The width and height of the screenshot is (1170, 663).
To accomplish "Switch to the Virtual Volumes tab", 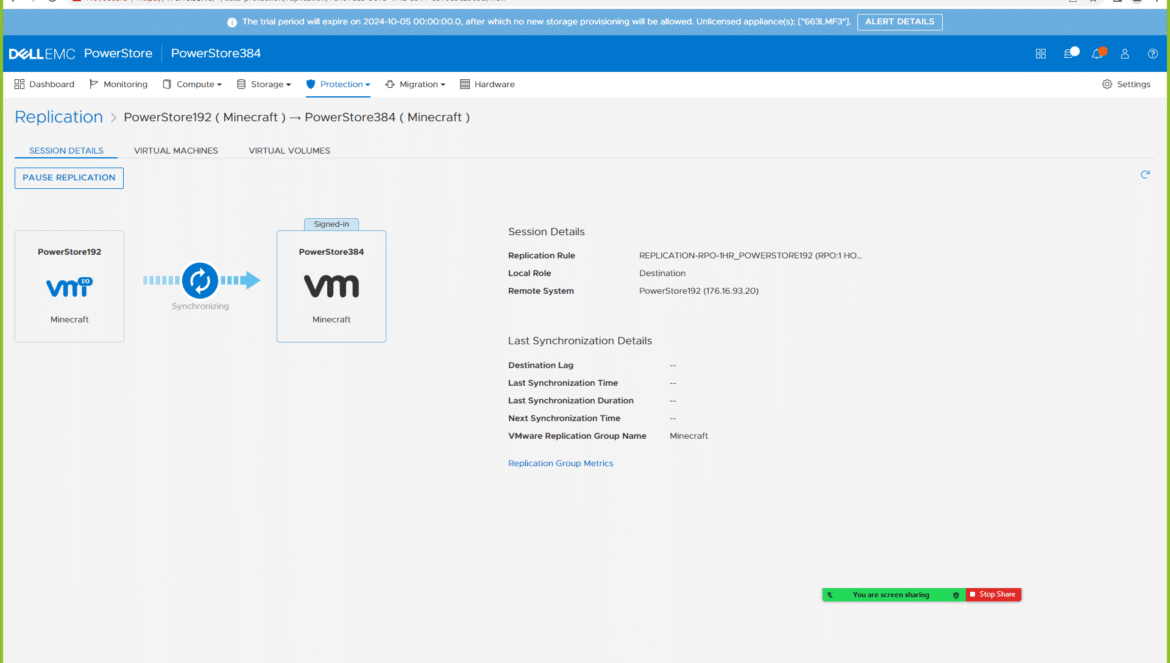I will point(290,151).
